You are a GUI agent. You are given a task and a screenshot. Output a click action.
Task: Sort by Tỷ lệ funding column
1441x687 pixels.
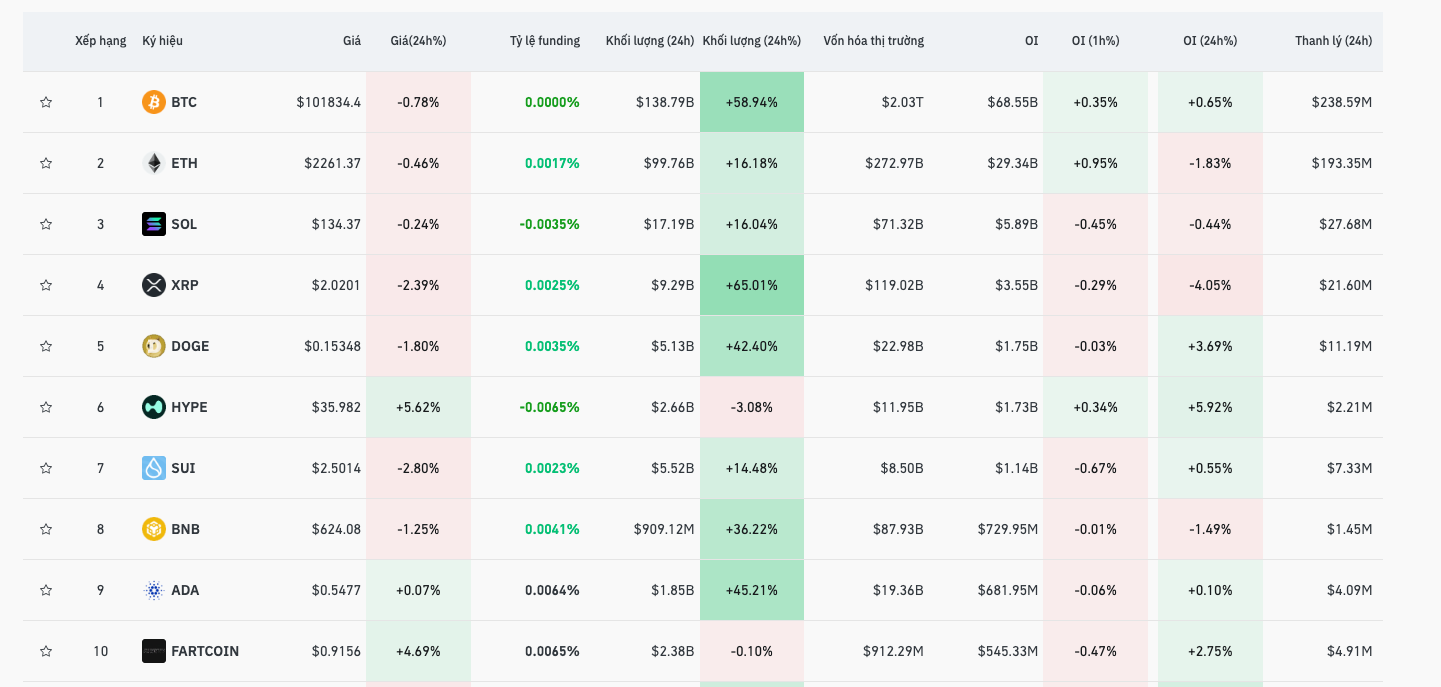point(544,41)
